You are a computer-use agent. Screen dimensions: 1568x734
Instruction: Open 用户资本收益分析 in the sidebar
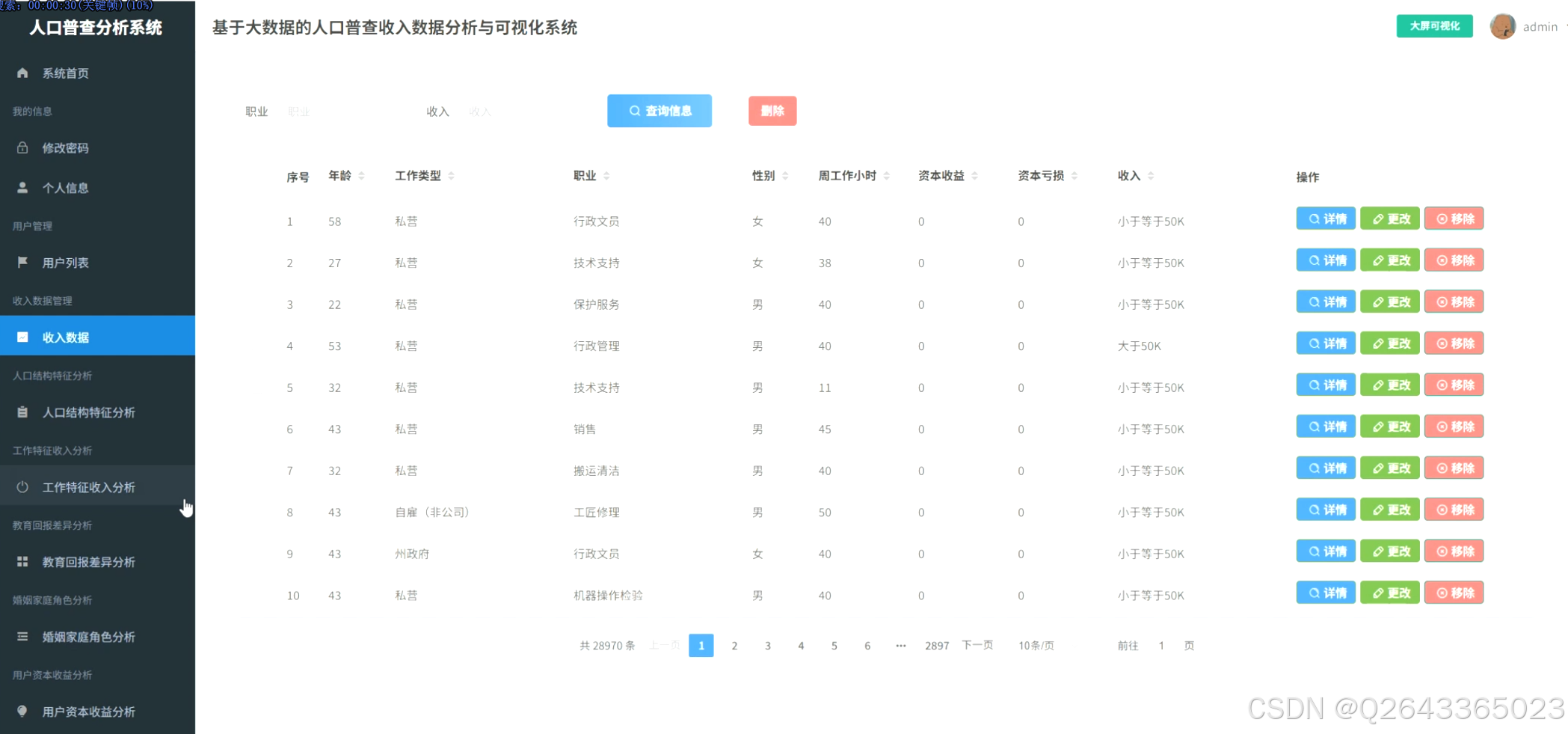97,711
